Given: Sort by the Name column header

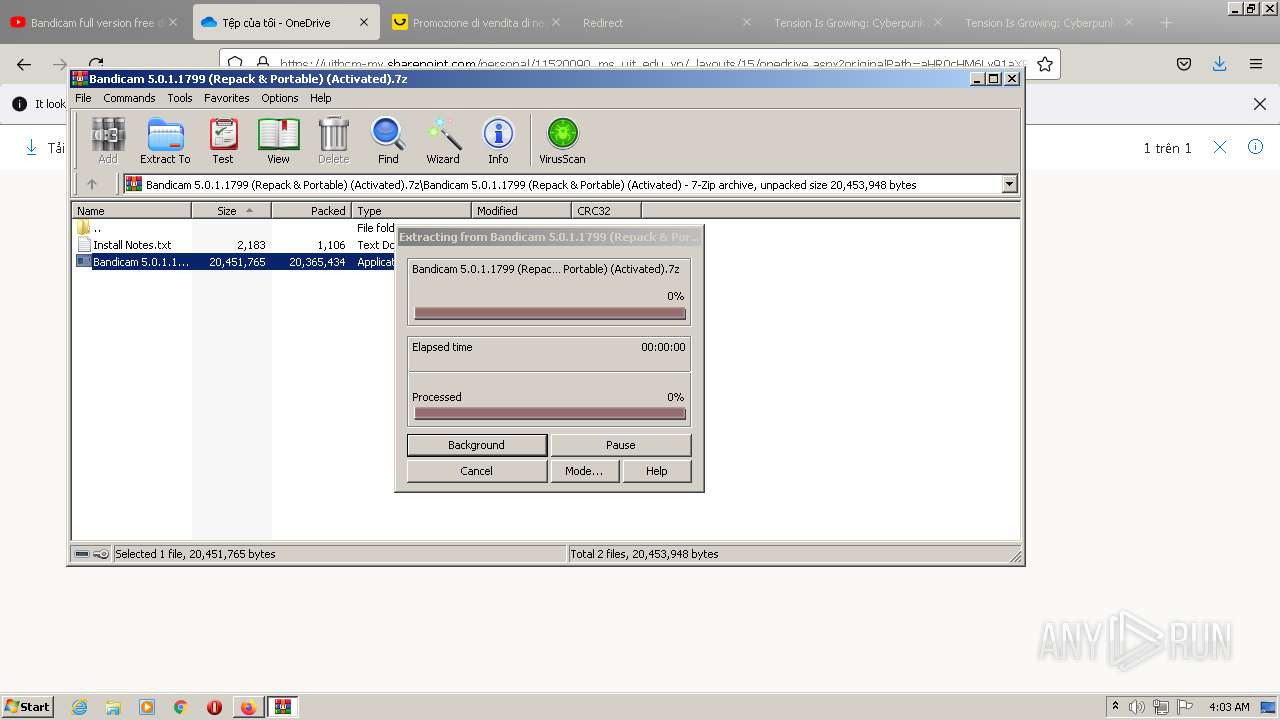Looking at the screenshot, I should [131, 210].
